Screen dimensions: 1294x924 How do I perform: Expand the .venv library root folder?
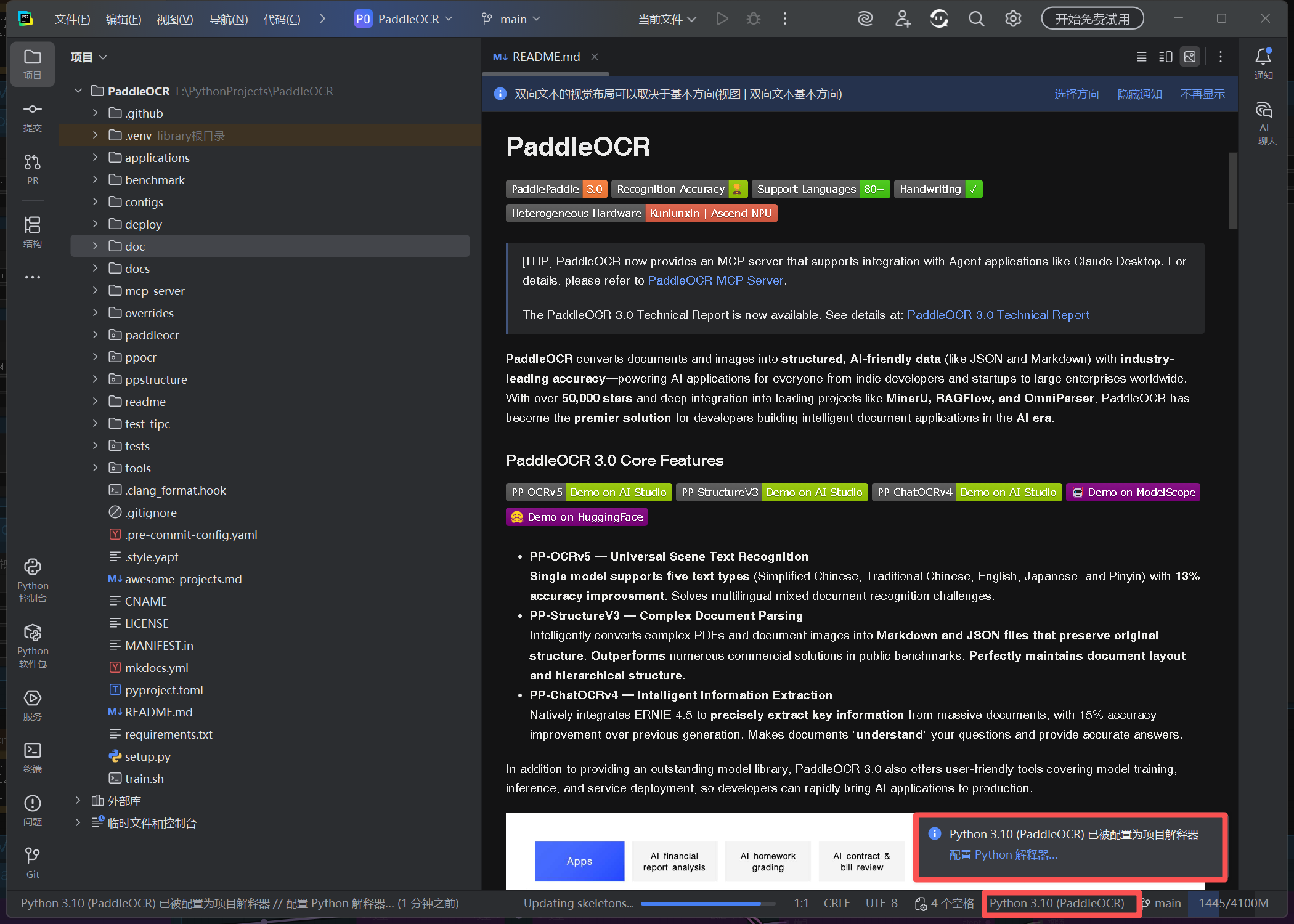coord(95,135)
